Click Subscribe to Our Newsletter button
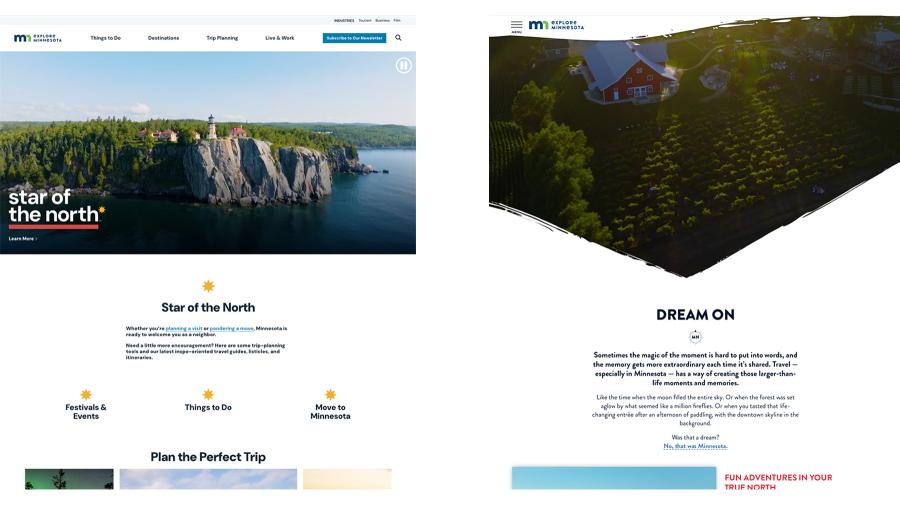The height and width of the screenshot is (506, 900). [x=354, y=38]
